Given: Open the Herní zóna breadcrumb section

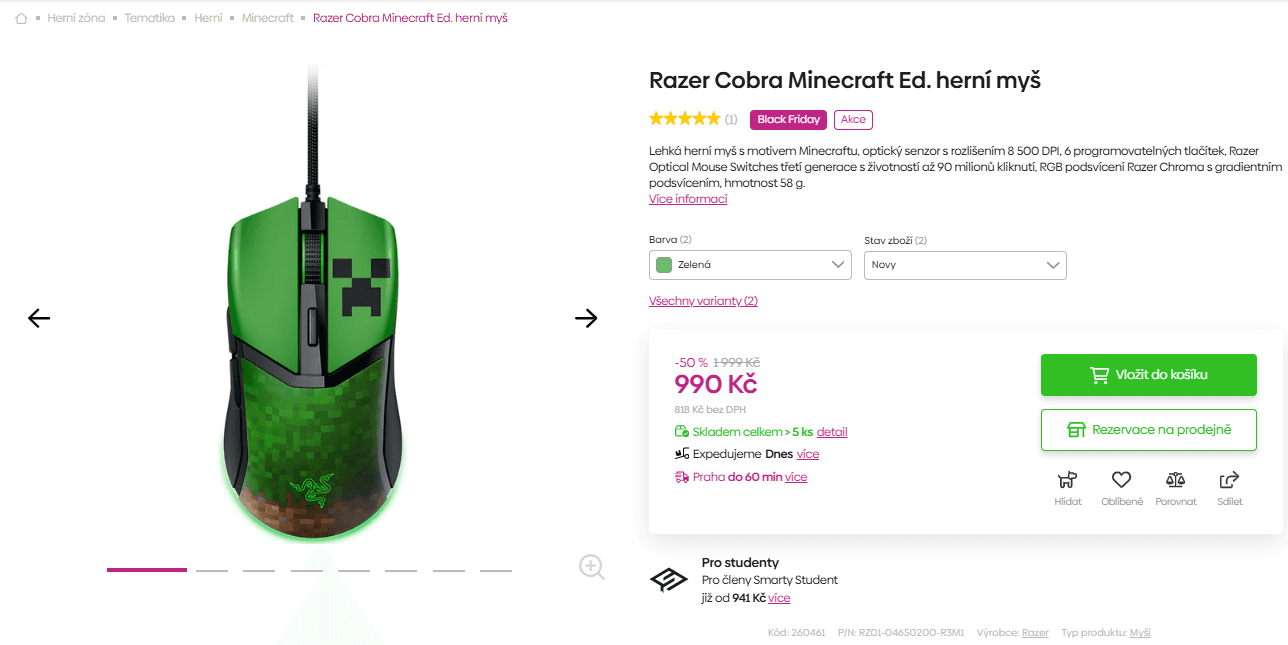Looking at the screenshot, I should (76, 17).
